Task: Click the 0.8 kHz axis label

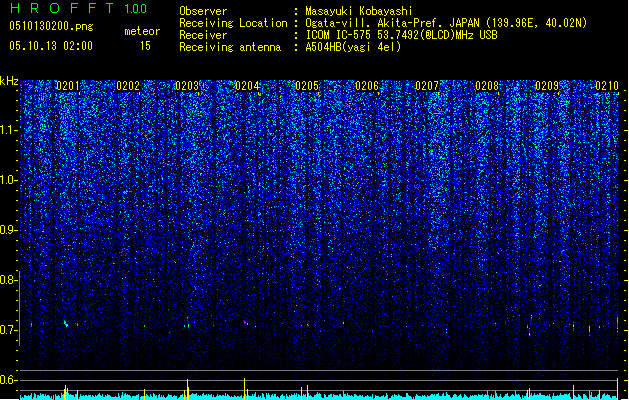Action: pos(7,280)
